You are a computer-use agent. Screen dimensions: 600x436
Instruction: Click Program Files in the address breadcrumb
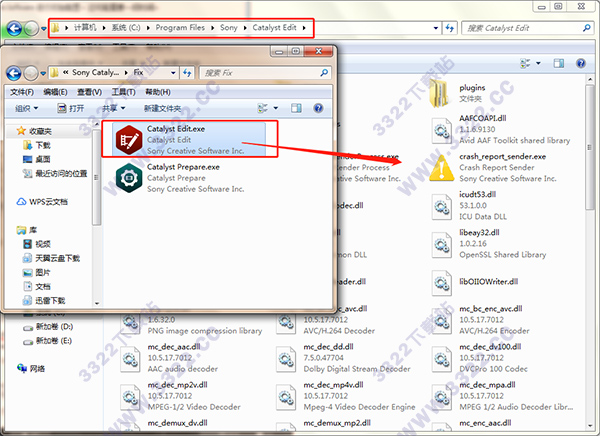tap(180, 28)
